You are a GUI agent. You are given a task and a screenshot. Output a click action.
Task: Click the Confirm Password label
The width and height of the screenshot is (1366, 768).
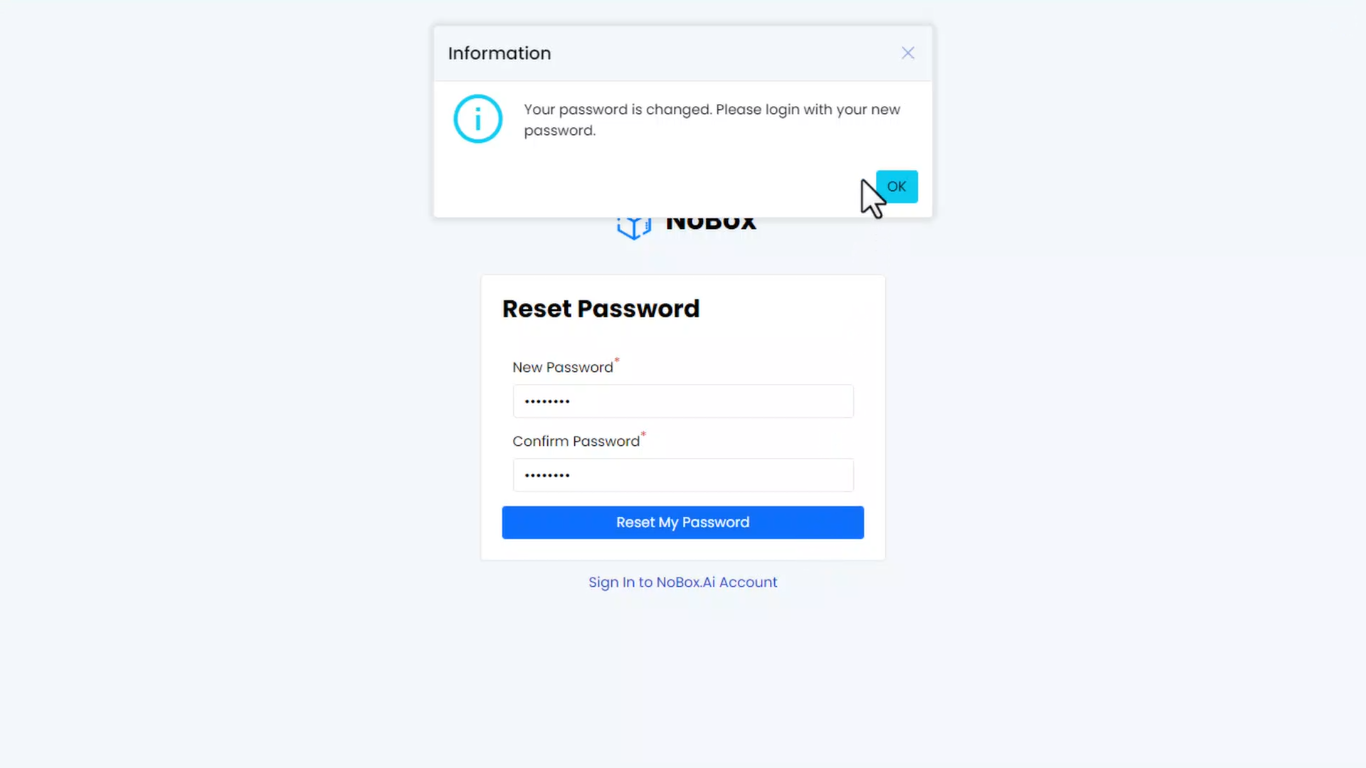(576, 442)
